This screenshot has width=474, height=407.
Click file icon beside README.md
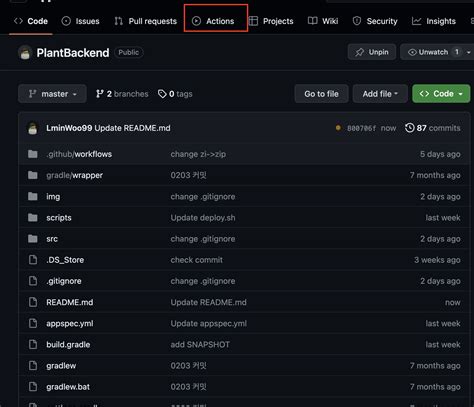pos(33,302)
